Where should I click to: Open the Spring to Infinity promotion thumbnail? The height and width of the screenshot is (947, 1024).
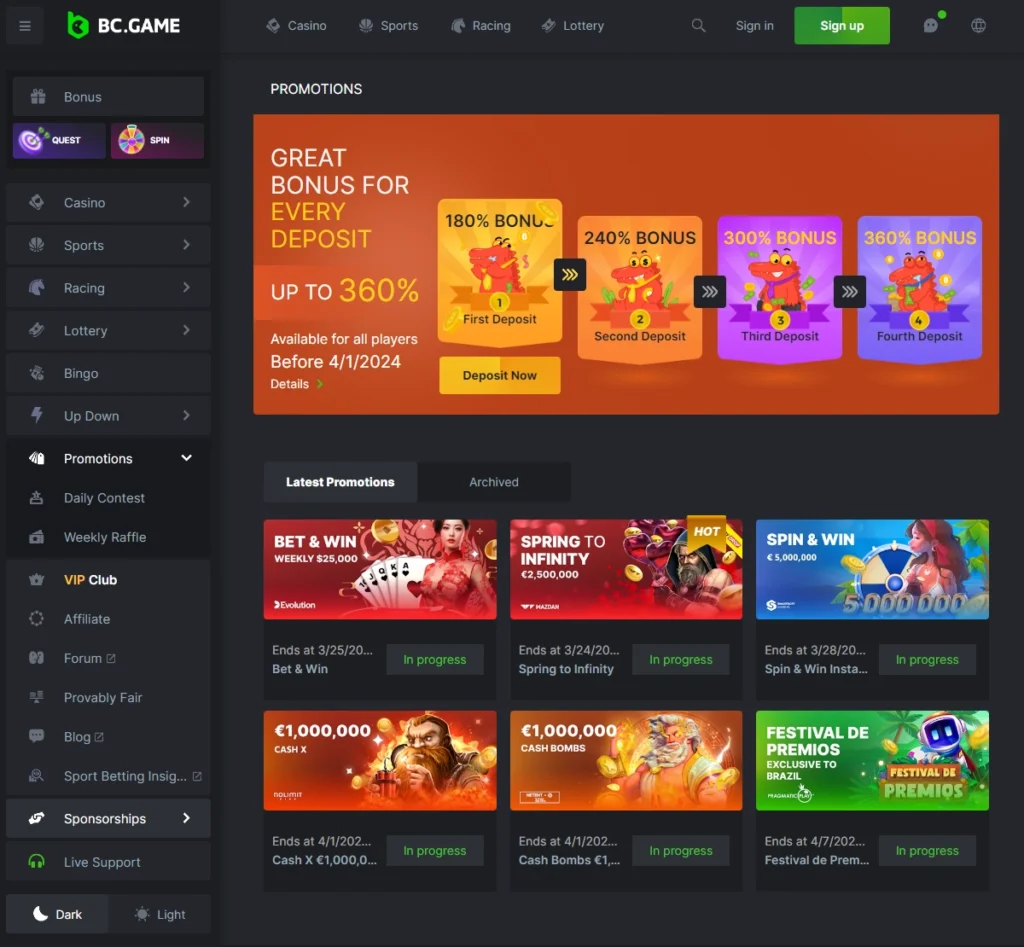tap(626, 569)
